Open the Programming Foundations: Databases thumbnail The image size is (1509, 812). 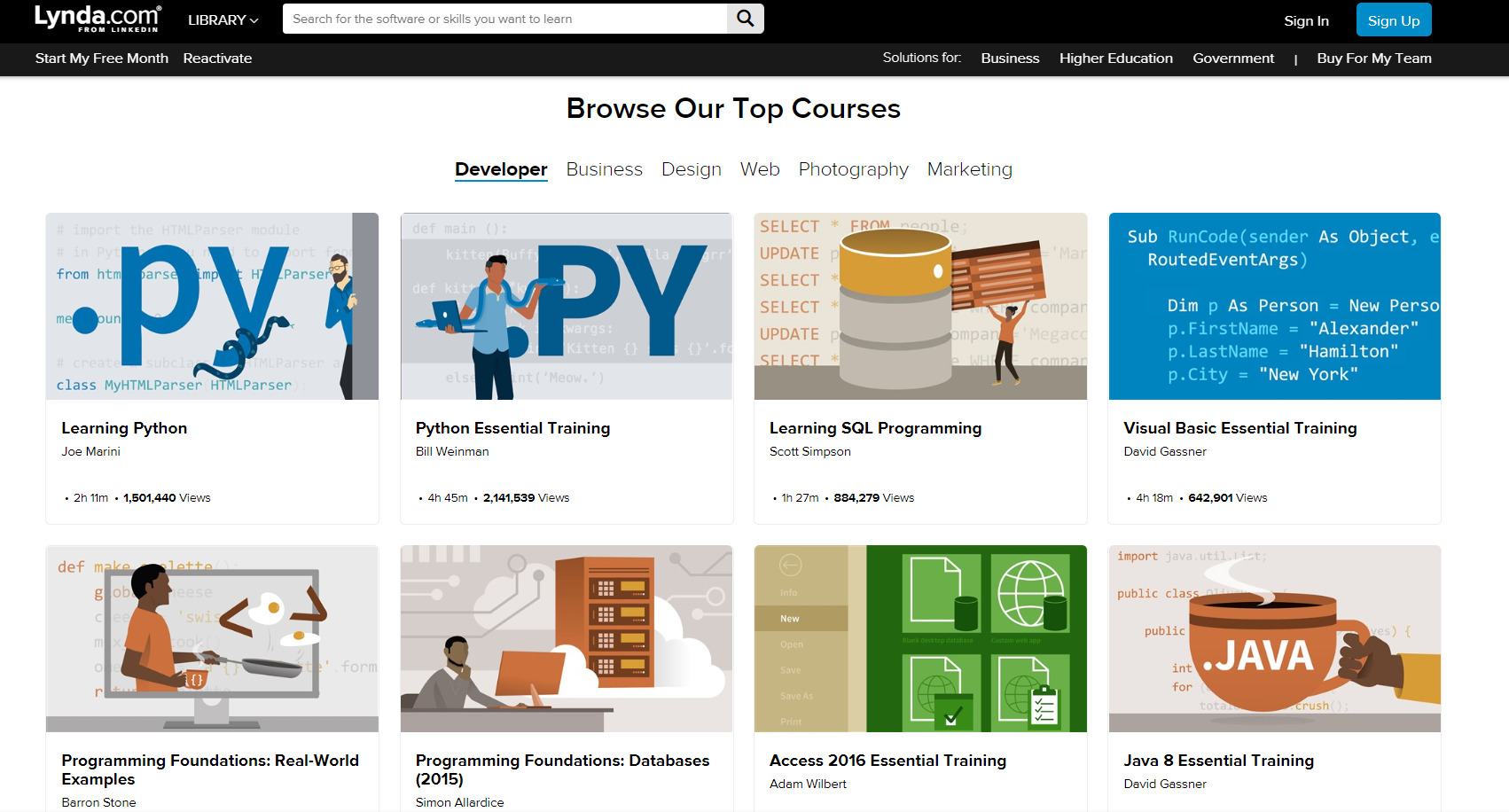pyautogui.click(x=567, y=638)
